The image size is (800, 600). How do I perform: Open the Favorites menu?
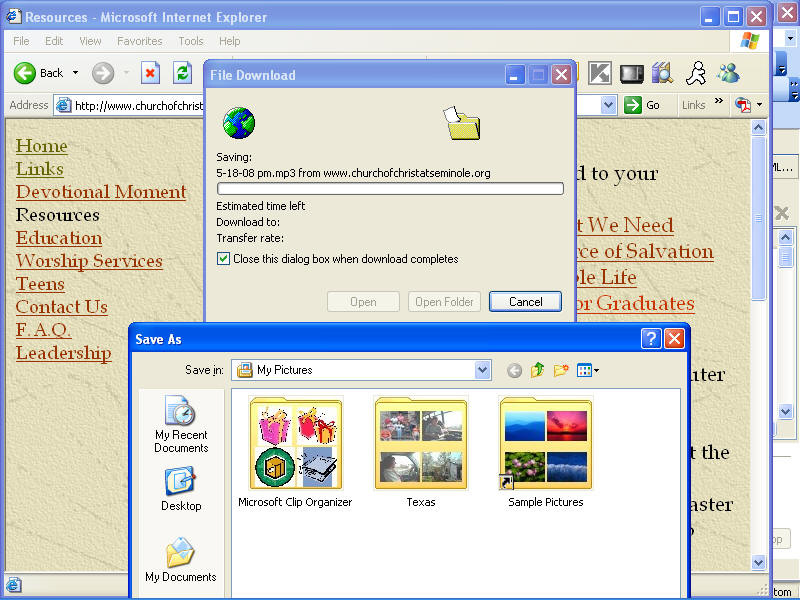click(x=139, y=41)
